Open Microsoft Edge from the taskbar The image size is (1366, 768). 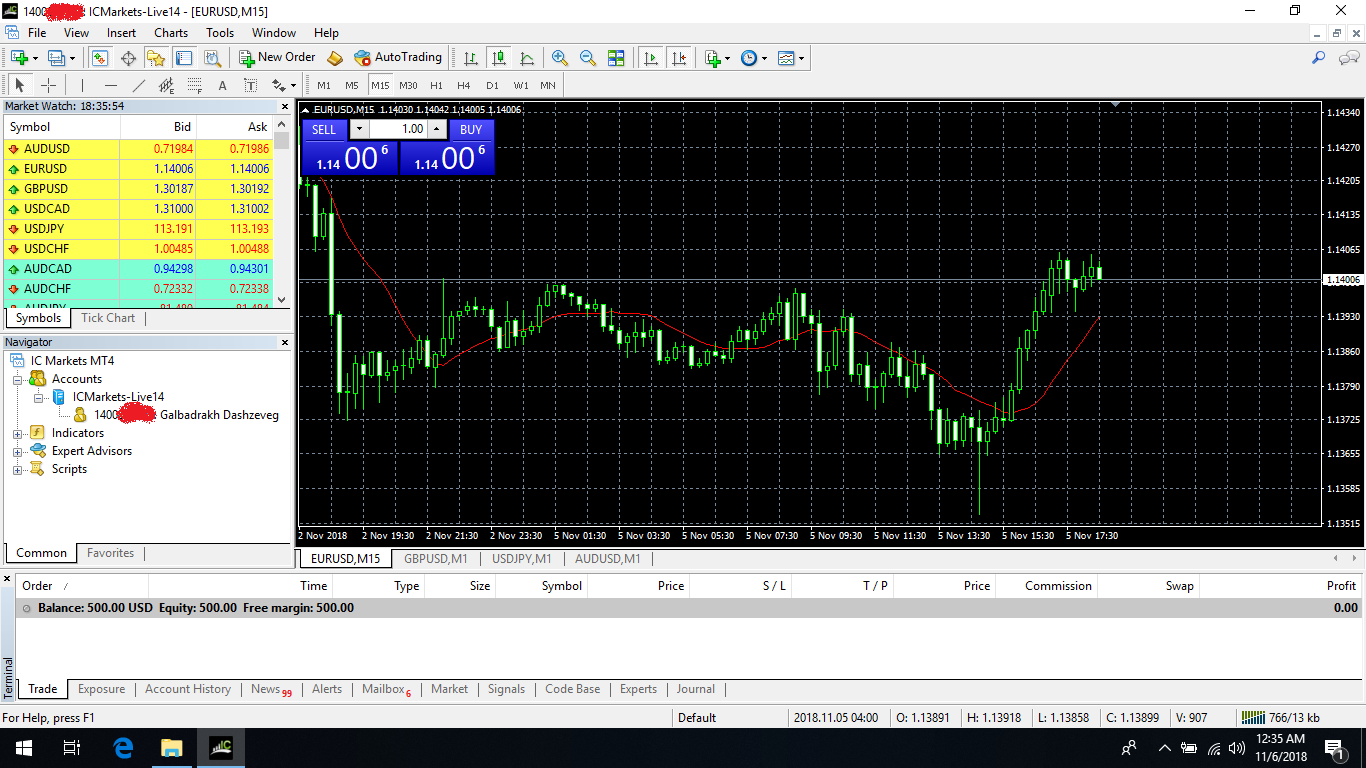click(123, 747)
